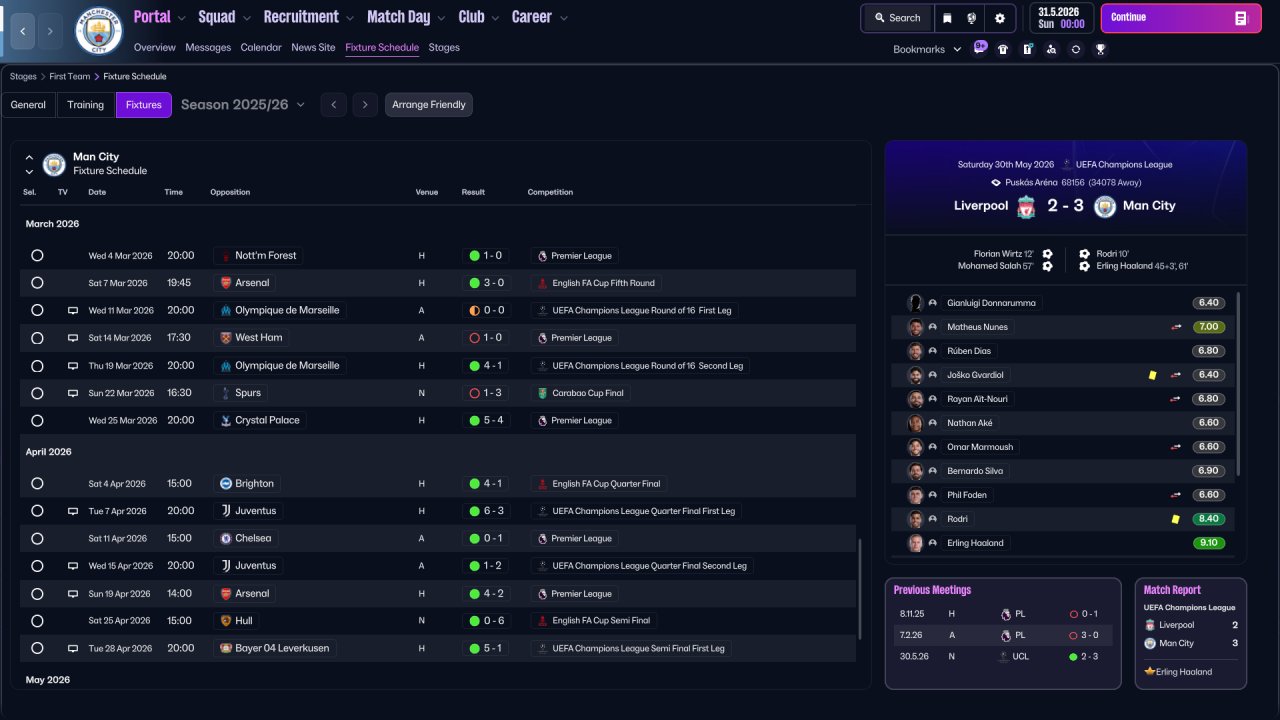The image size is (1280, 720).
Task: Click the circular refresh arrows bookmark icon
Action: pyautogui.click(x=1075, y=49)
